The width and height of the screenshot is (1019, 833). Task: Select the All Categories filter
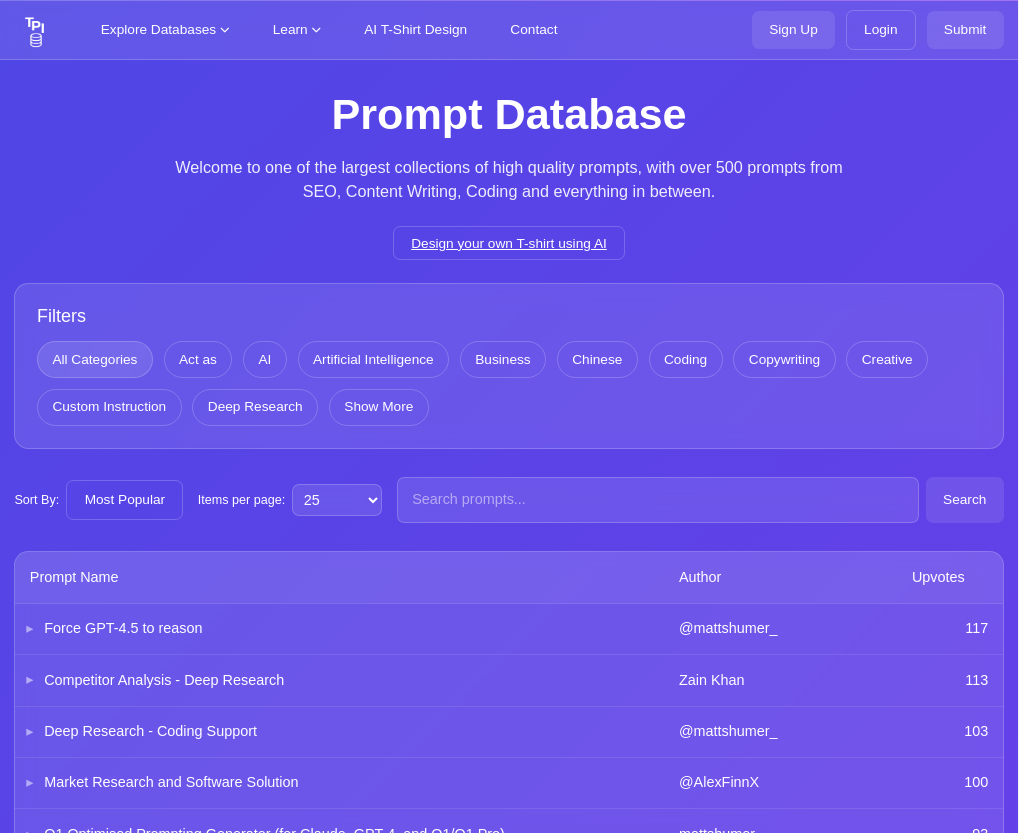coord(95,359)
